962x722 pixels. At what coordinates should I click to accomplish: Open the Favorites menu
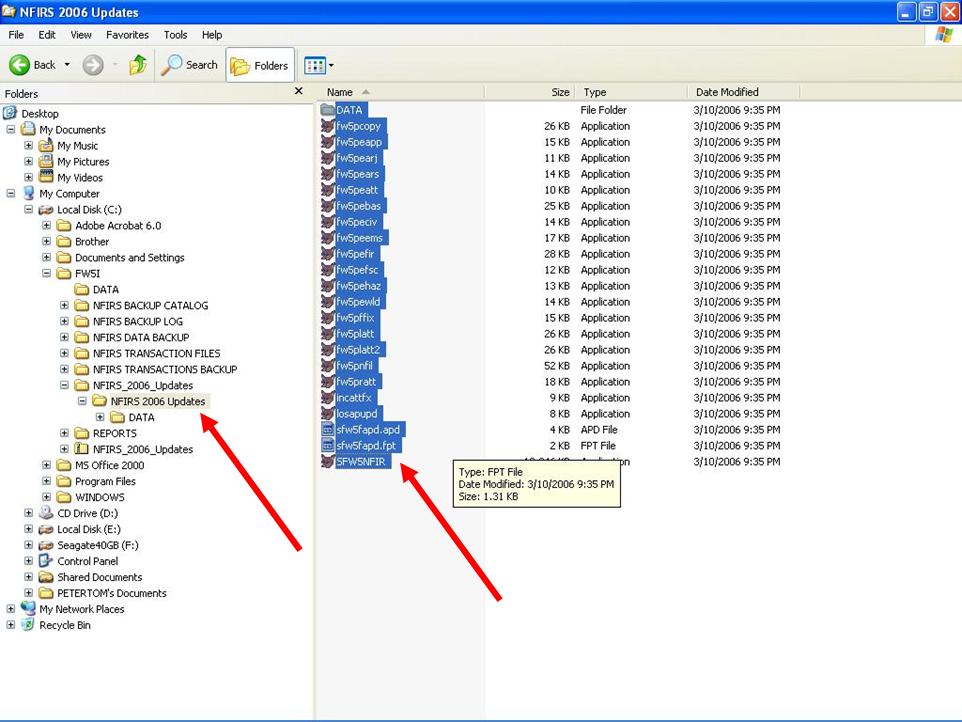tap(127, 35)
